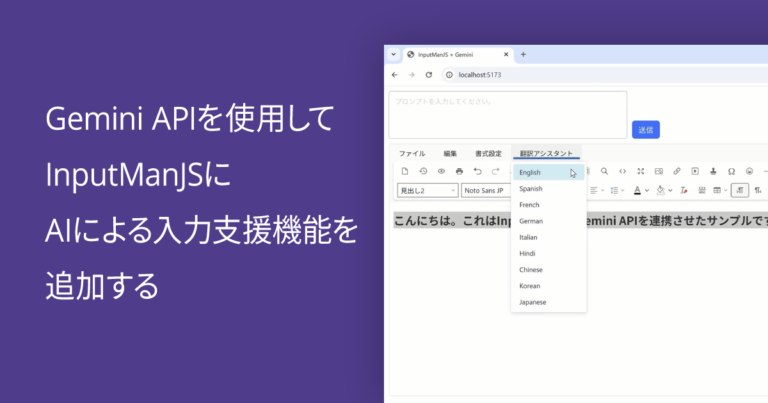Insert media with play icon

(x=695, y=171)
